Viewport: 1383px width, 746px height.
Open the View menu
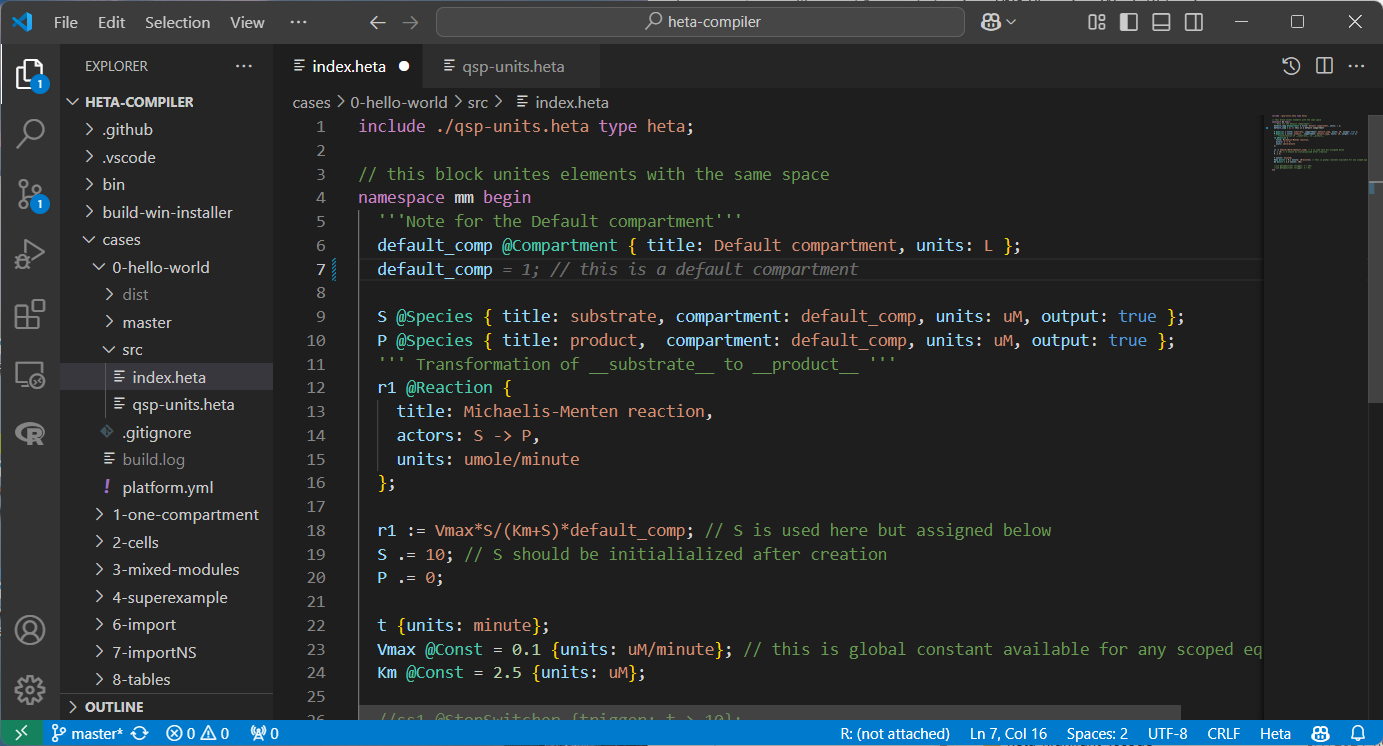click(247, 22)
